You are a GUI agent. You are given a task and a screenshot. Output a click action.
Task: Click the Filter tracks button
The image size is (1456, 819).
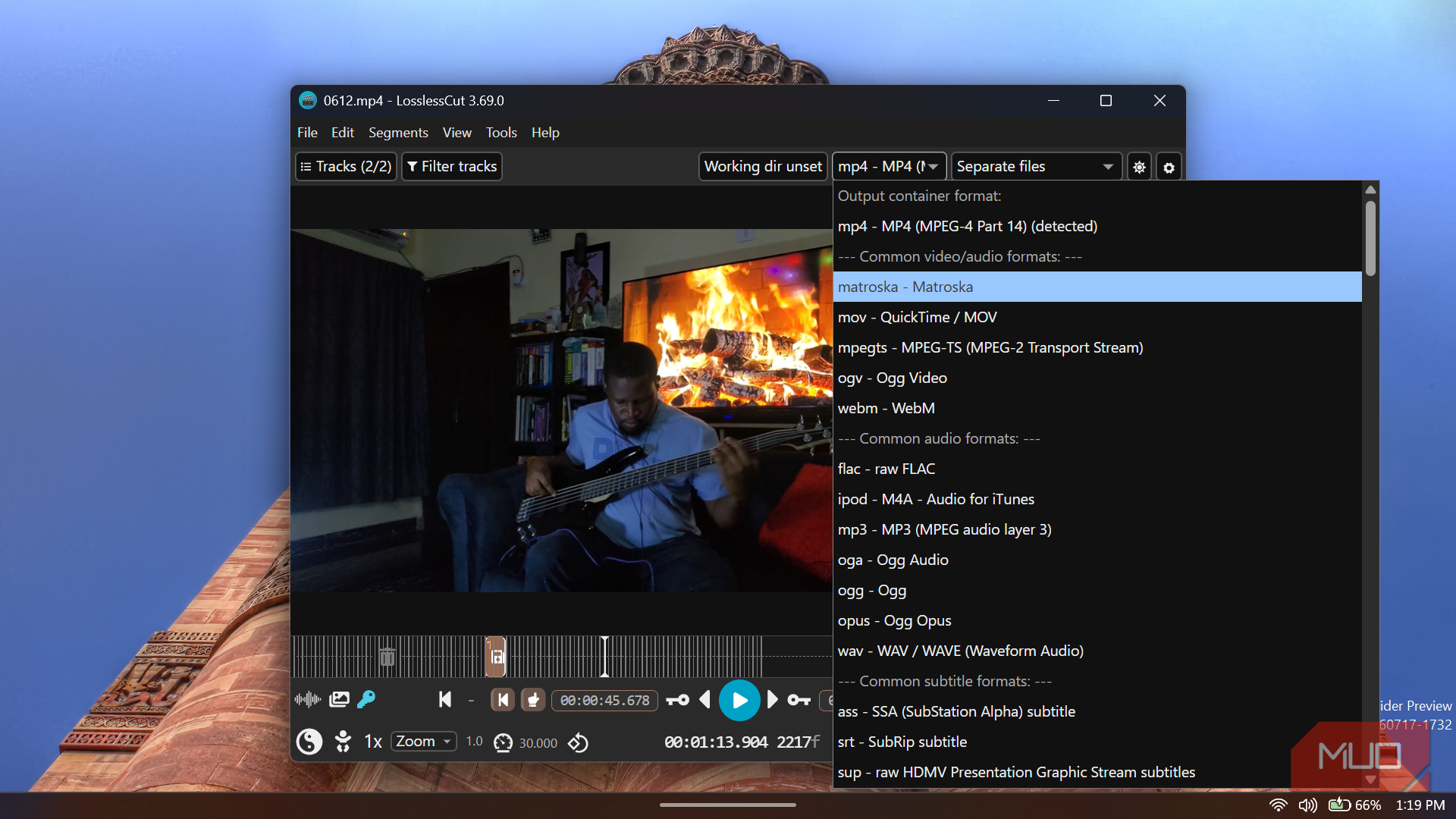pyautogui.click(x=452, y=167)
